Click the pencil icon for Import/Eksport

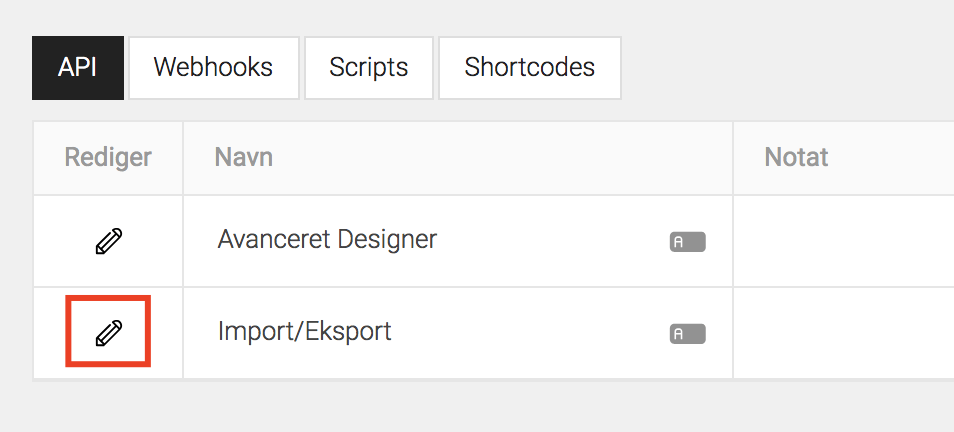[x=109, y=333]
